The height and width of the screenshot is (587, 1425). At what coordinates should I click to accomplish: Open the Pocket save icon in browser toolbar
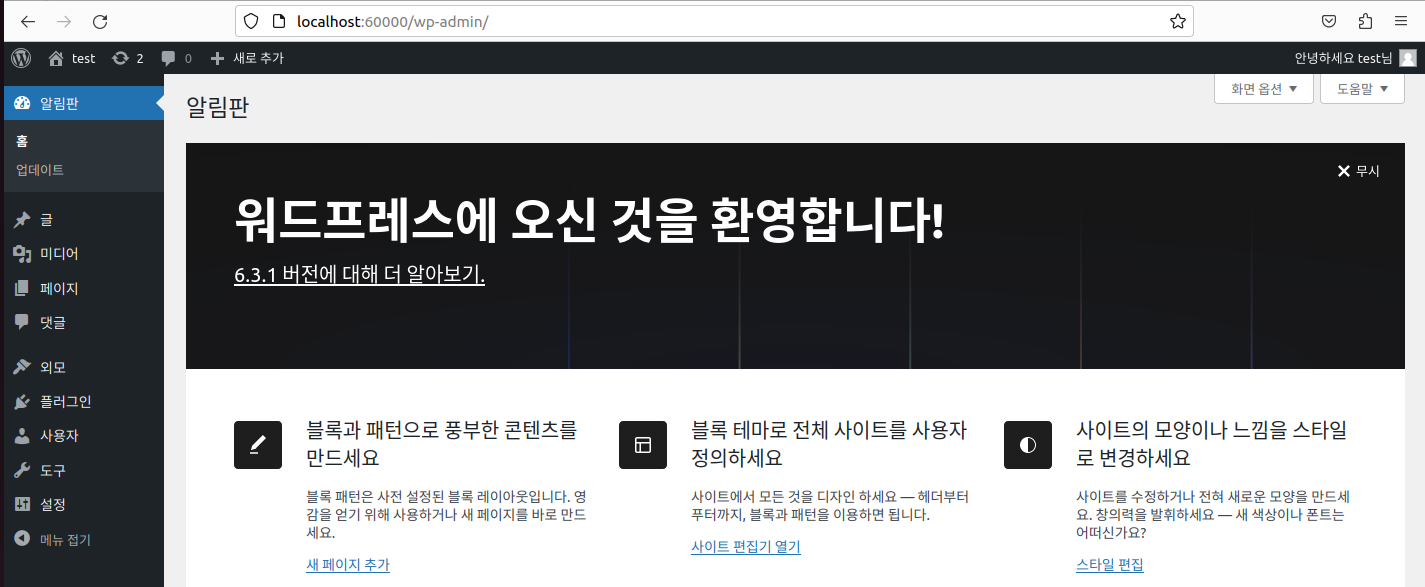(1329, 21)
